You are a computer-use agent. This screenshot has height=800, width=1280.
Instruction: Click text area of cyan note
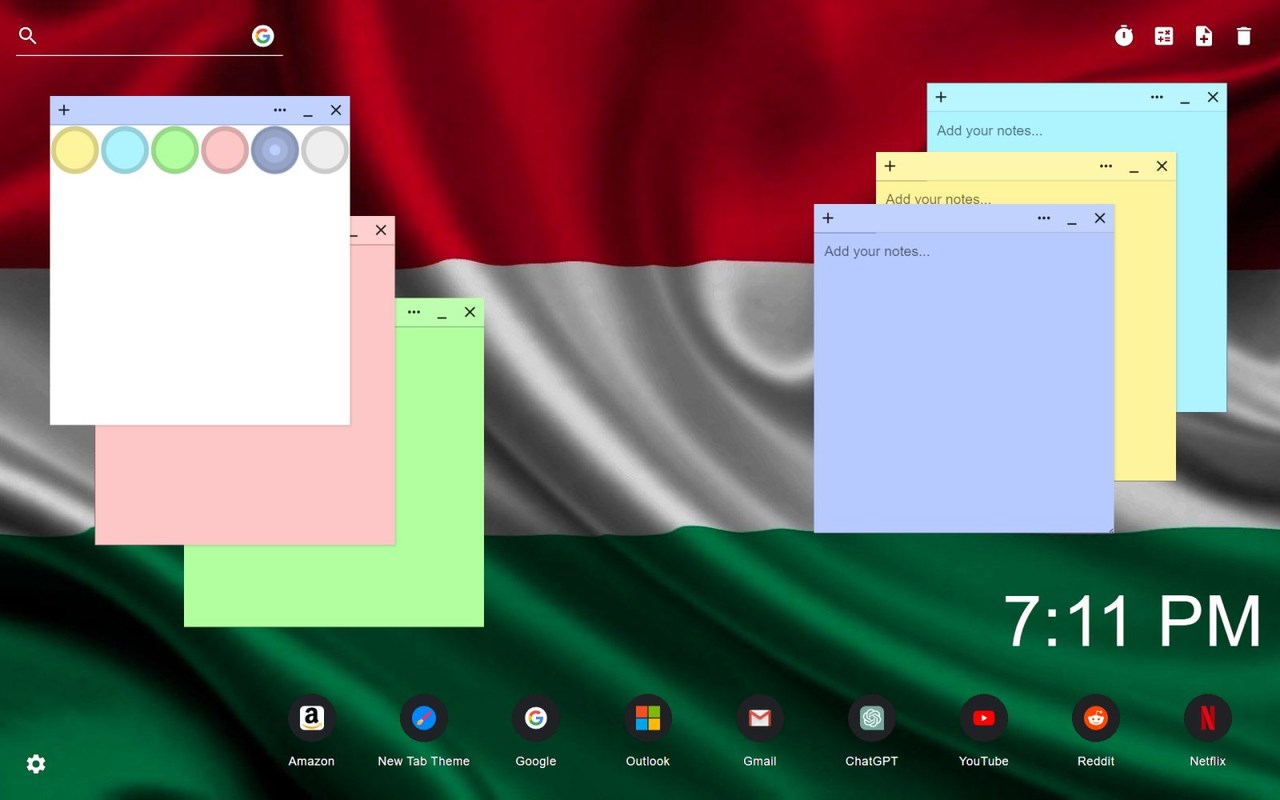1076,131
